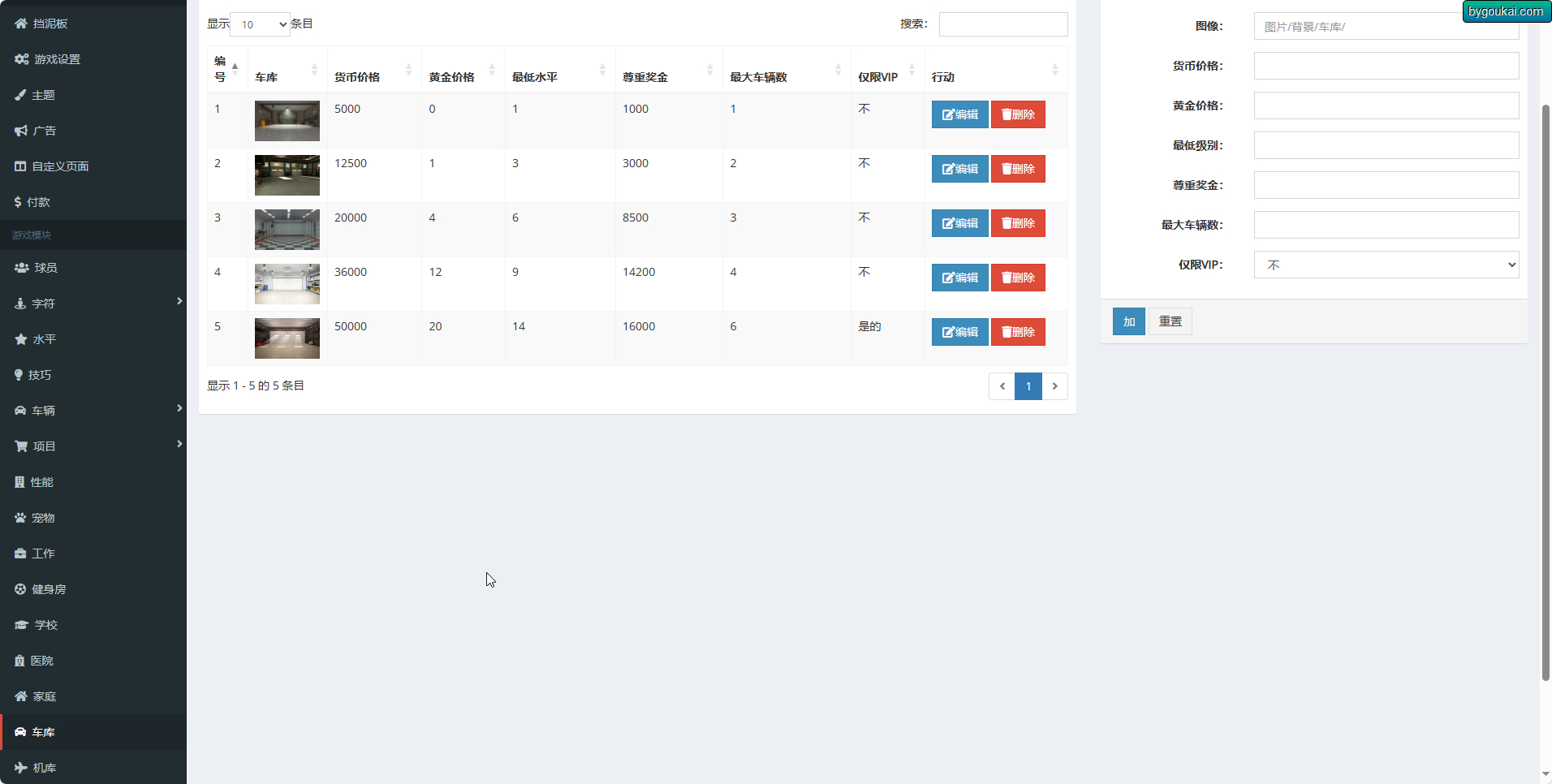
Task: Click the edit button for garage 1
Action: [x=959, y=114]
